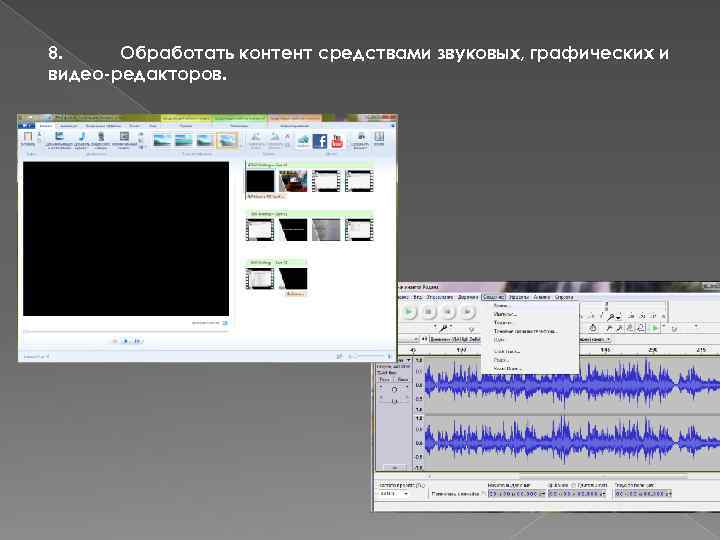This screenshot has height=540, width=720.
Task: Open the orange Text Tools contextual tab
Action: click(294, 118)
